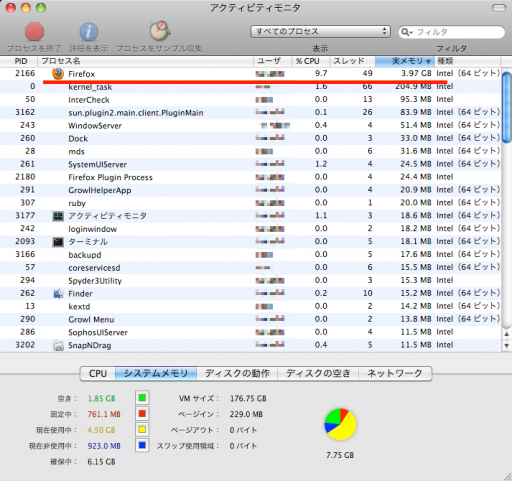Click the green free memory color swatch
Image resolution: width=512 pixels, height=481 pixels.
tap(142, 398)
